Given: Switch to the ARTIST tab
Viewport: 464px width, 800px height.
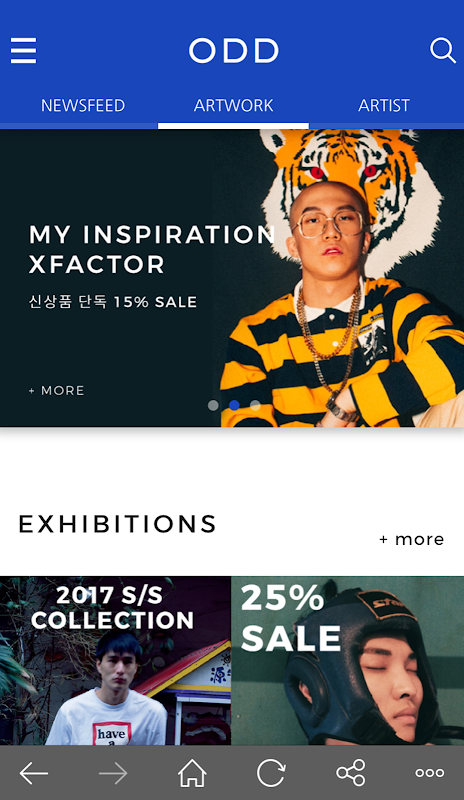Looking at the screenshot, I should pos(384,105).
